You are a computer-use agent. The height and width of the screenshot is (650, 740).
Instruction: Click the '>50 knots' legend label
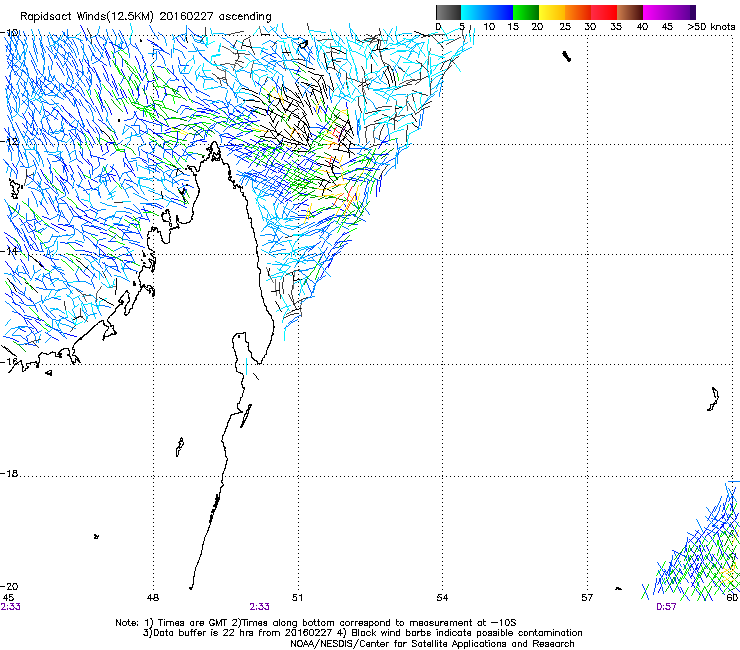[x=711, y=27]
